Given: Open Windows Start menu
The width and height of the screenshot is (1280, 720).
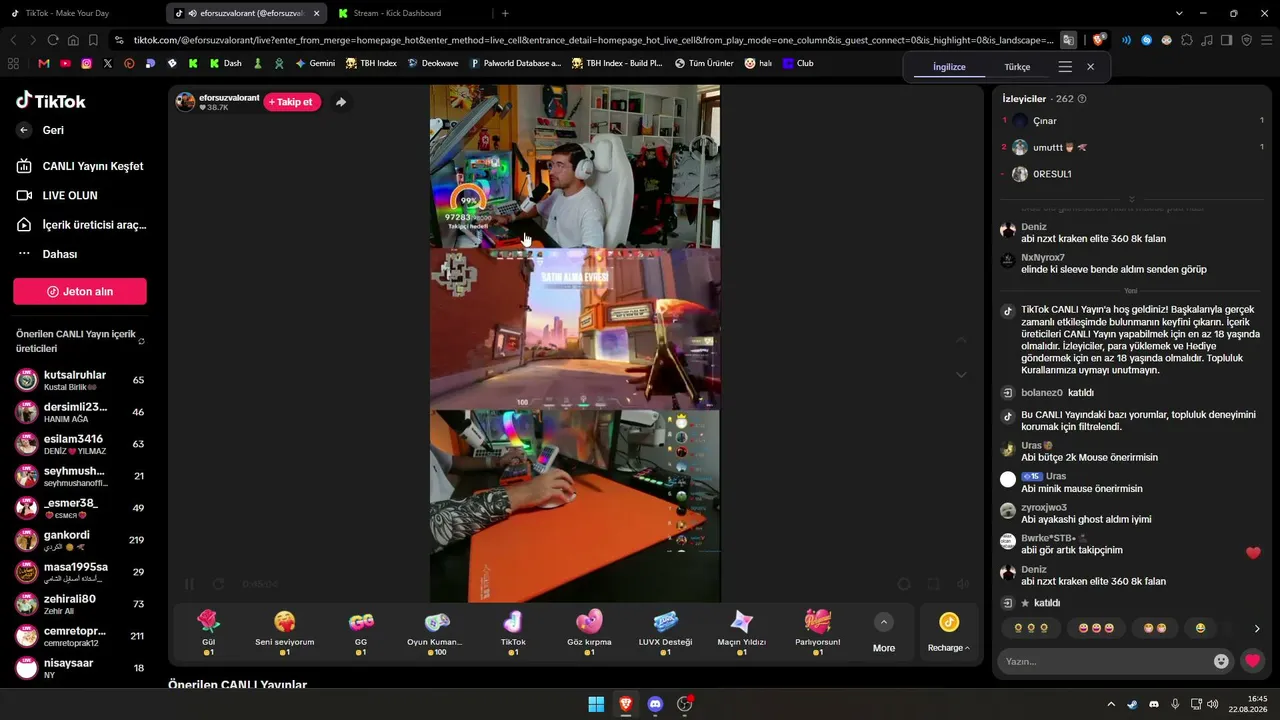Looking at the screenshot, I should 596,704.
